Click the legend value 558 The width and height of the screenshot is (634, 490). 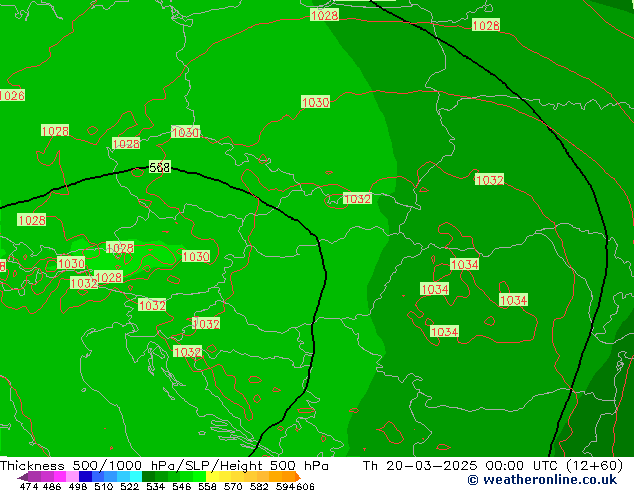point(207,486)
